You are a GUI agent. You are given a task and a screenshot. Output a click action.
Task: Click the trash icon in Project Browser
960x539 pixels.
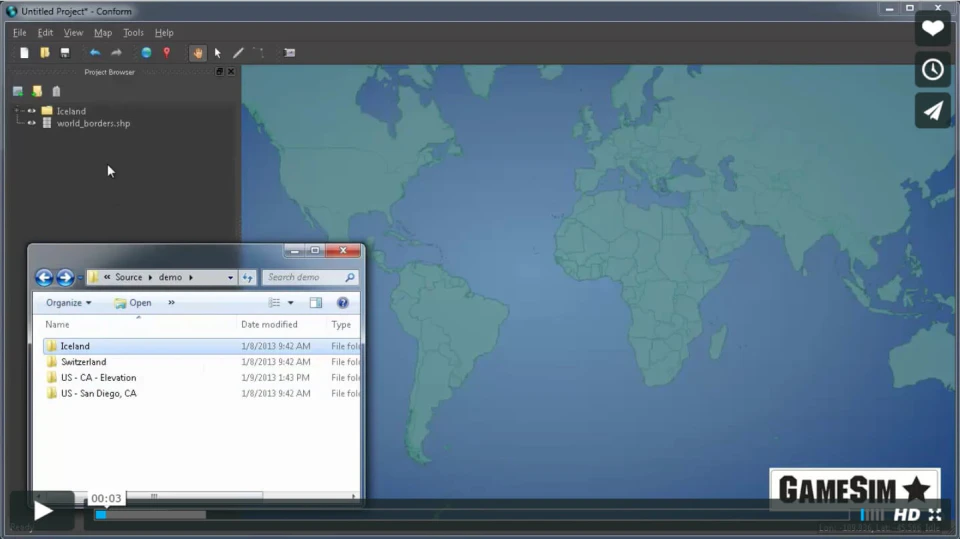56,91
